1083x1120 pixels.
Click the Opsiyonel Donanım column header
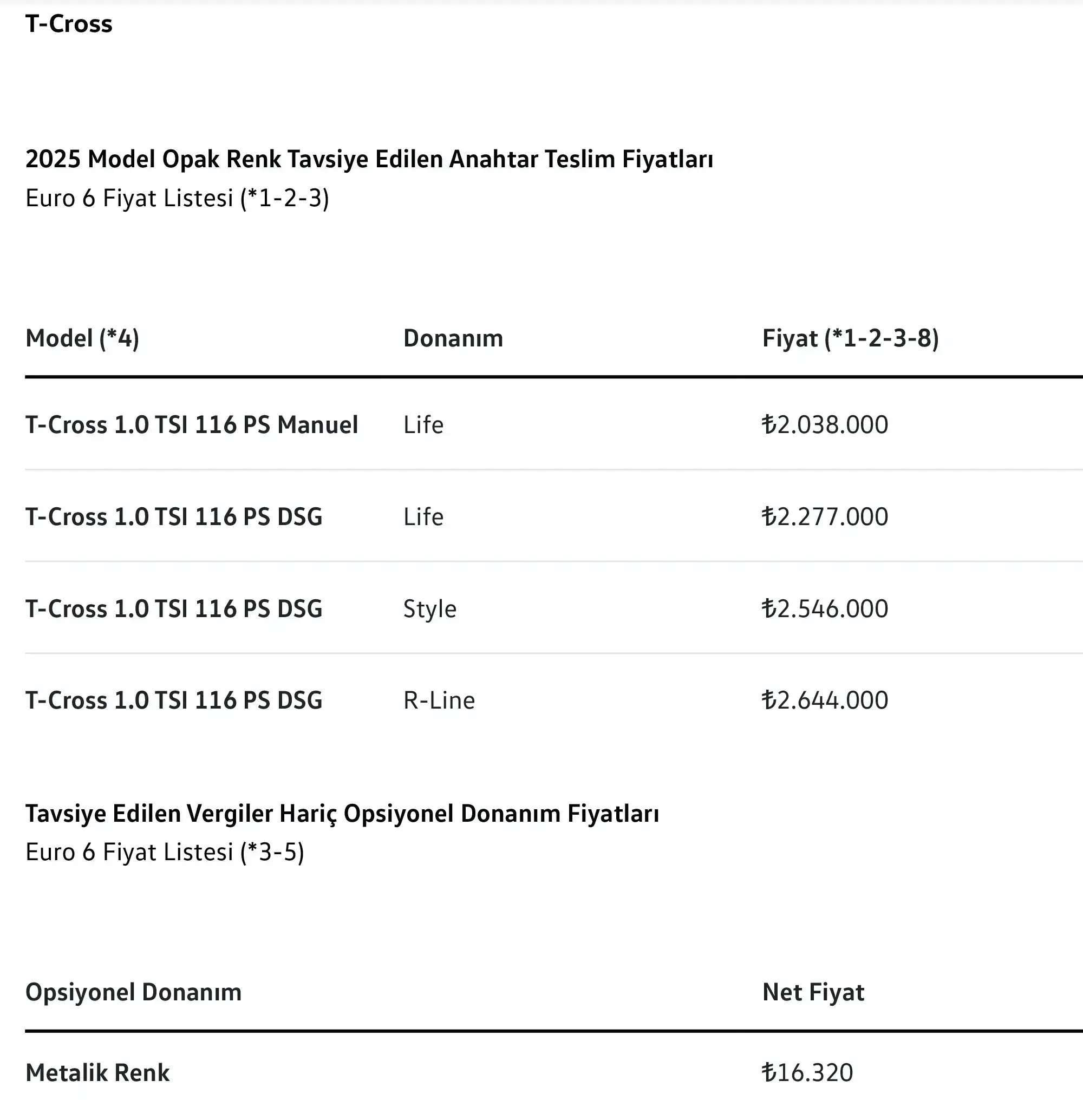[x=133, y=993]
